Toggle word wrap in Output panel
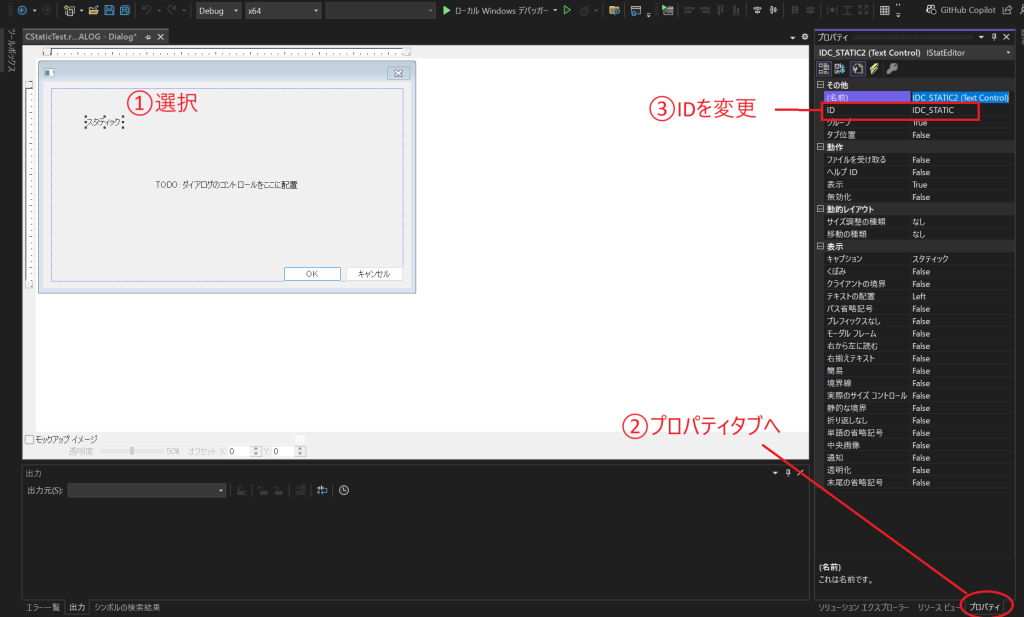The width and height of the screenshot is (1024, 617). click(322, 491)
